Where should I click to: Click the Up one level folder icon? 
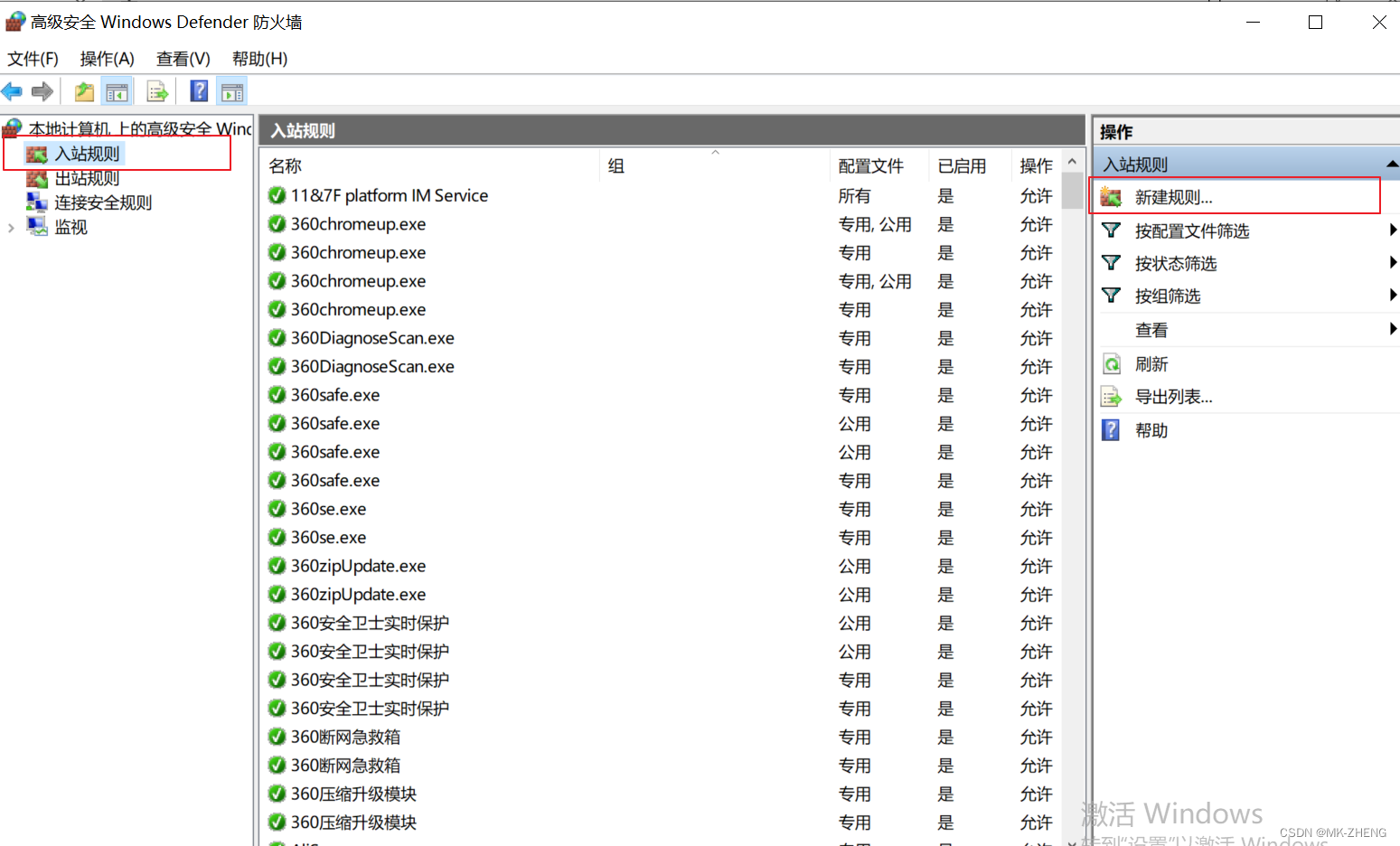coord(84,91)
